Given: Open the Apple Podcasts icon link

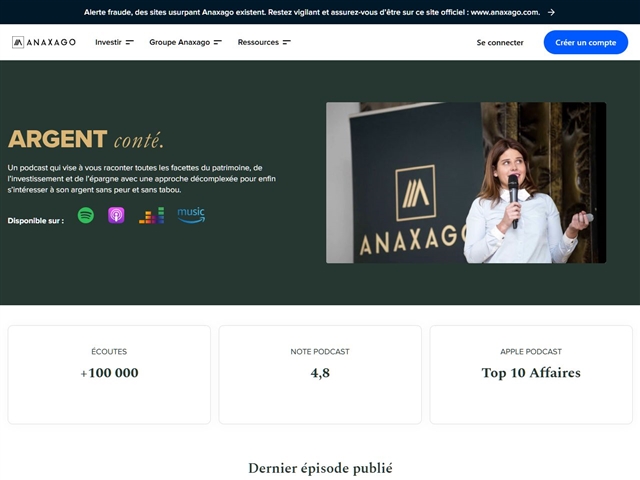Looking at the screenshot, I should pos(116,215).
